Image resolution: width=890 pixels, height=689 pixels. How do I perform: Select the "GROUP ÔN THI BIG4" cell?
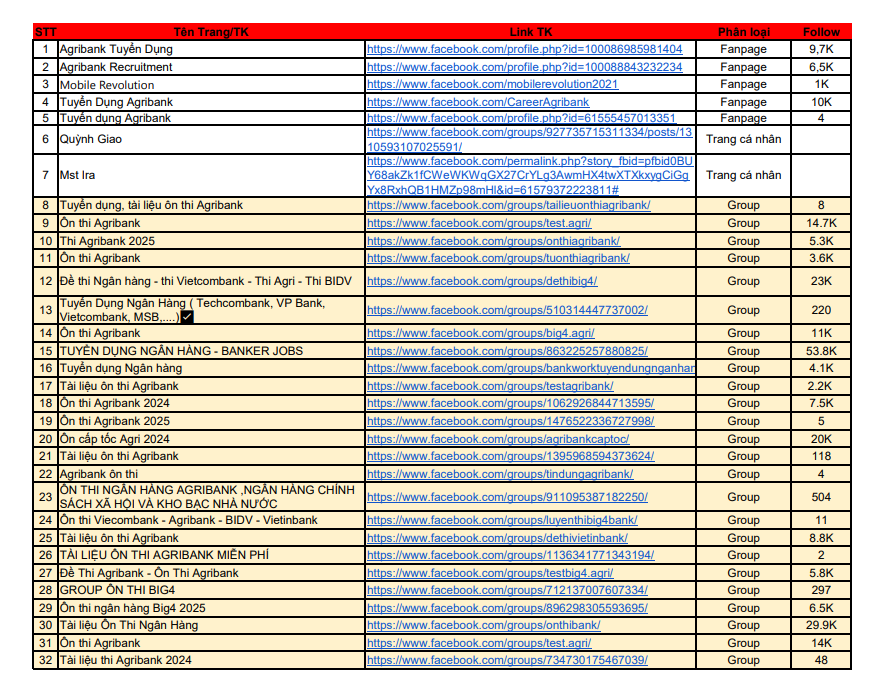tap(117, 590)
